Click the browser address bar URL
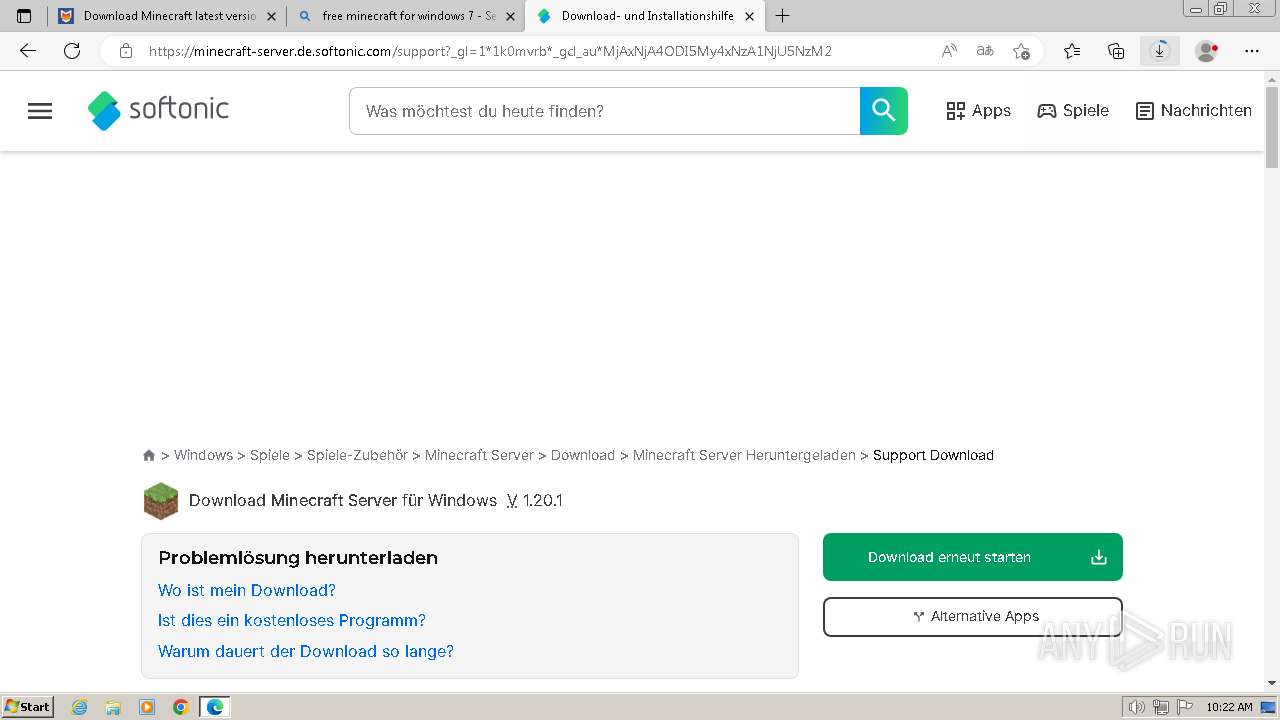The image size is (1280, 720). tap(490, 51)
